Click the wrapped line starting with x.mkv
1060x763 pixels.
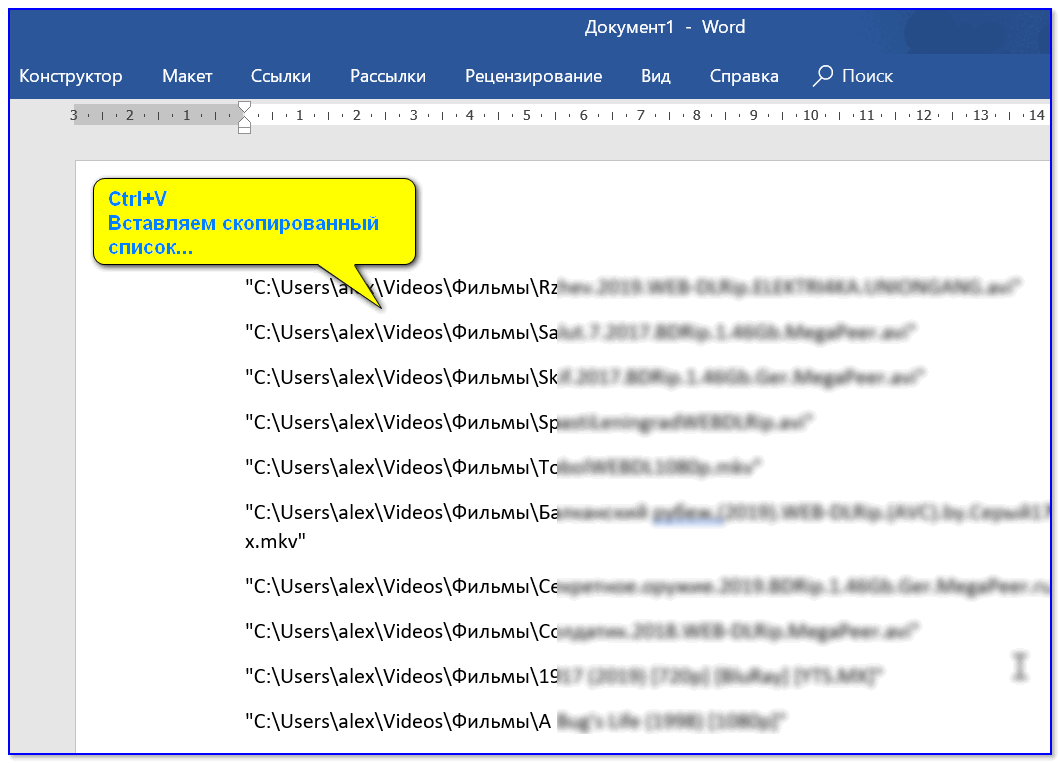coord(275,540)
